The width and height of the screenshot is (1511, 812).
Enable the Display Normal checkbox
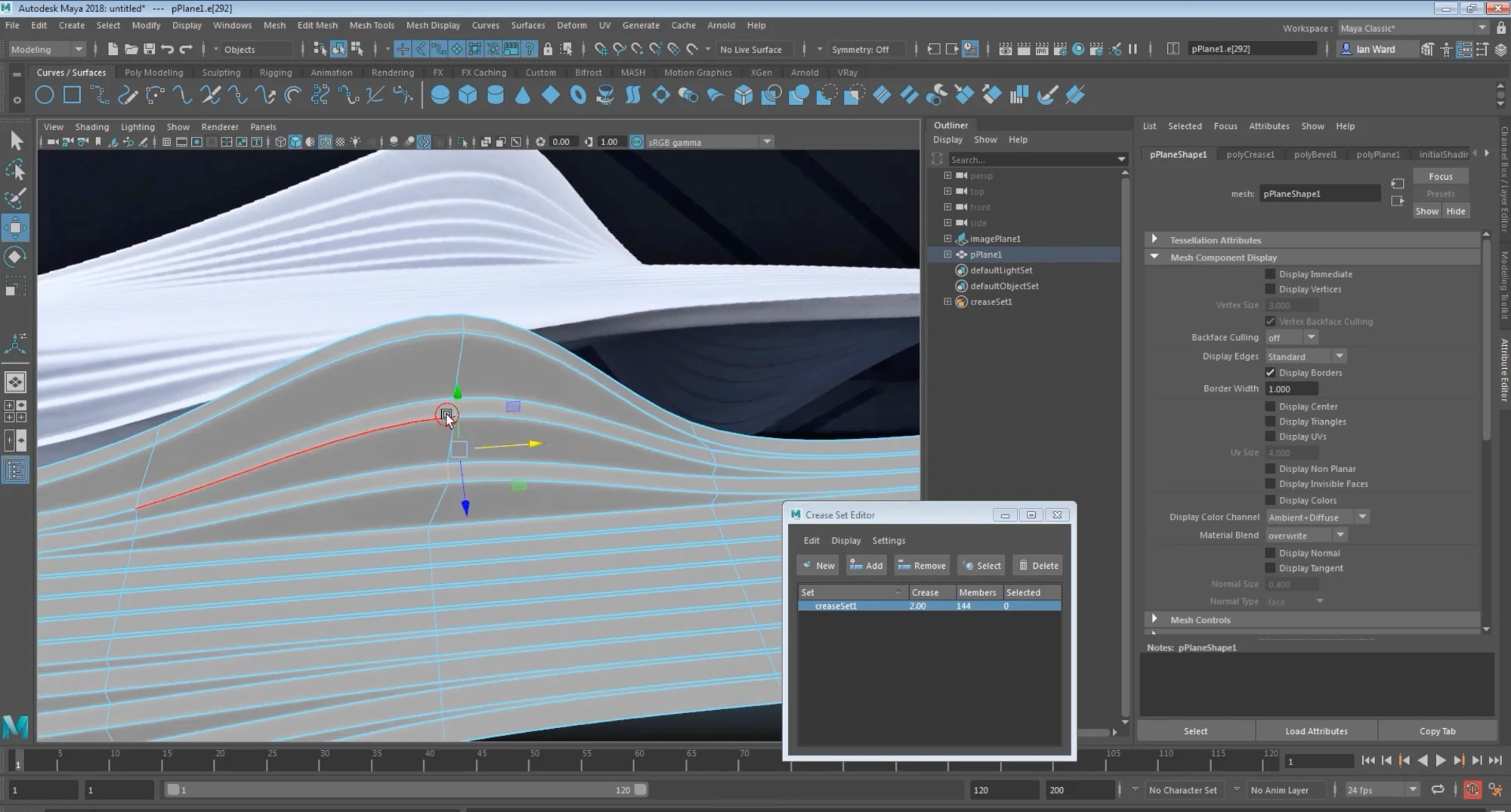pyautogui.click(x=1270, y=553)
